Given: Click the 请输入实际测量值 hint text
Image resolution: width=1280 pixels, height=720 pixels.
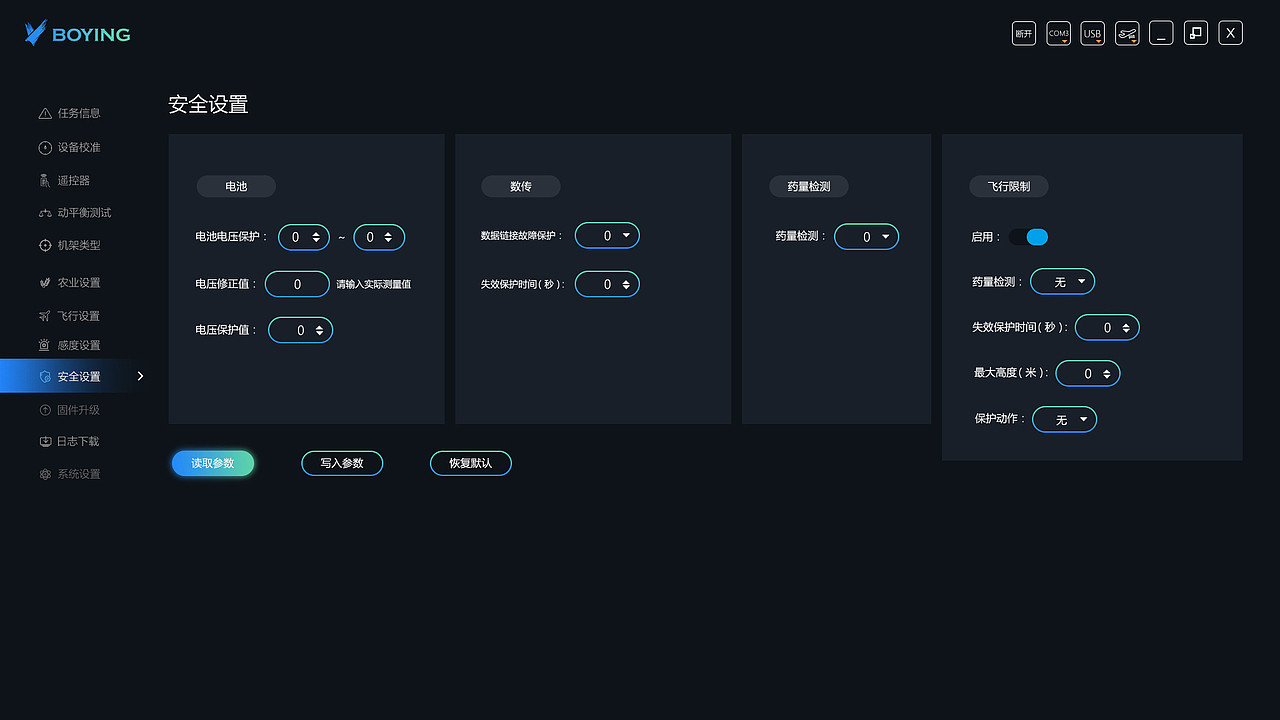Looking at the screenshot, I should coord(374,284).
